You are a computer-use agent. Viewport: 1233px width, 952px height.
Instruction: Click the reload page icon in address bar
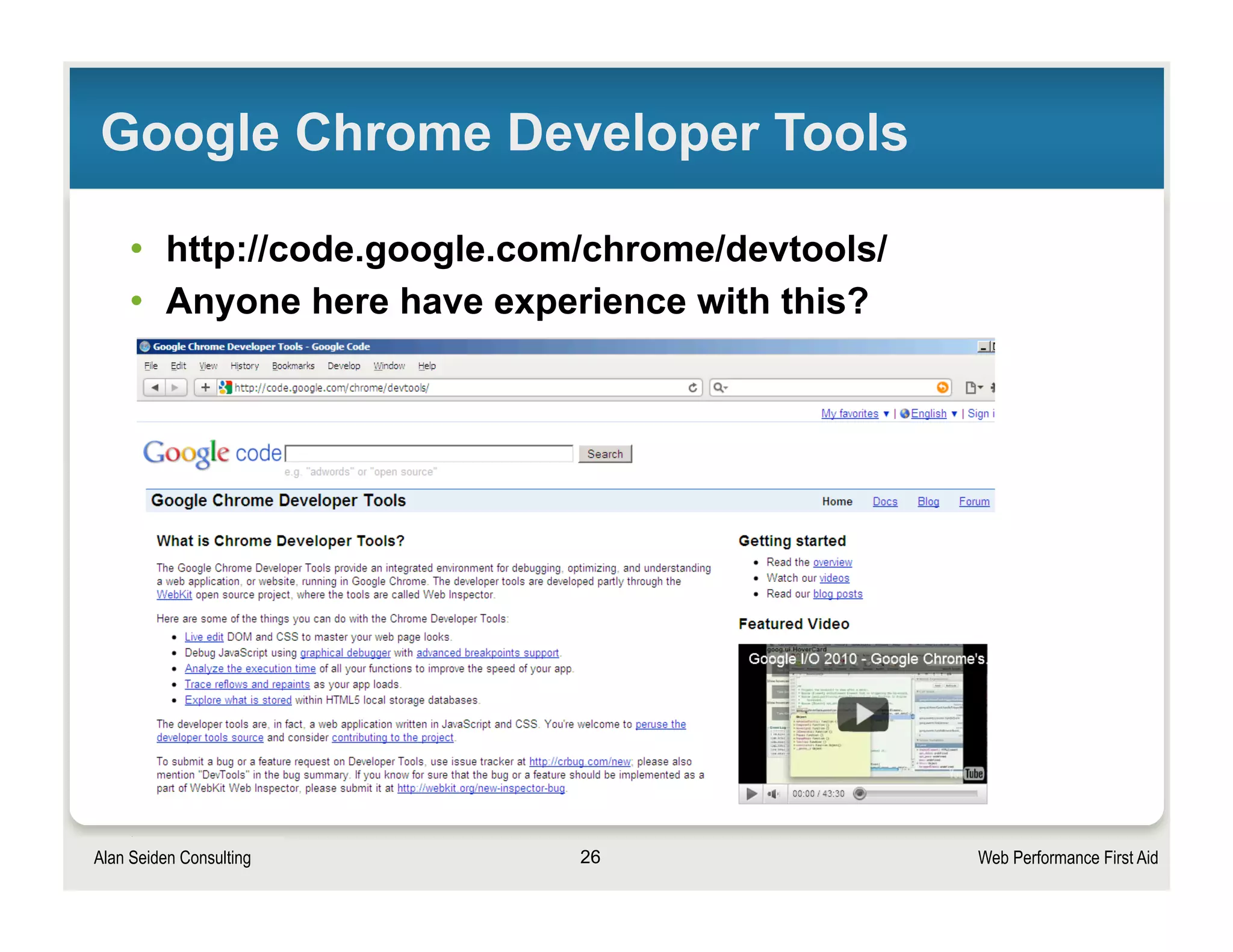point(693,388)
